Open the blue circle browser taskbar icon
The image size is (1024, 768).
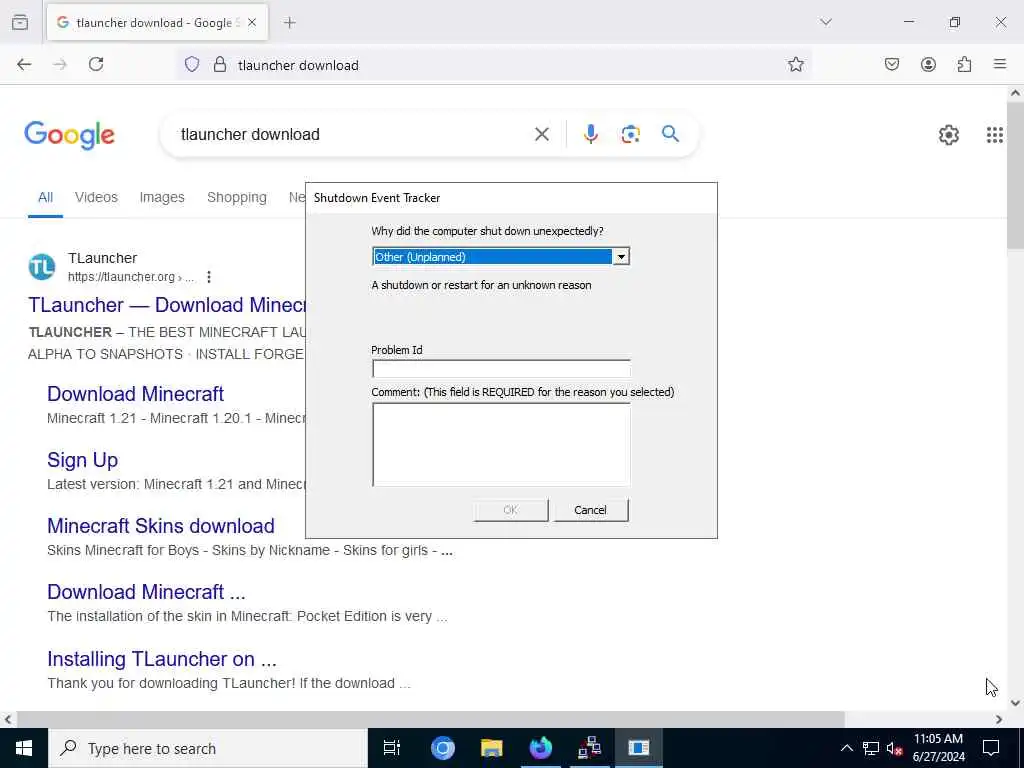tap(442, 748)
